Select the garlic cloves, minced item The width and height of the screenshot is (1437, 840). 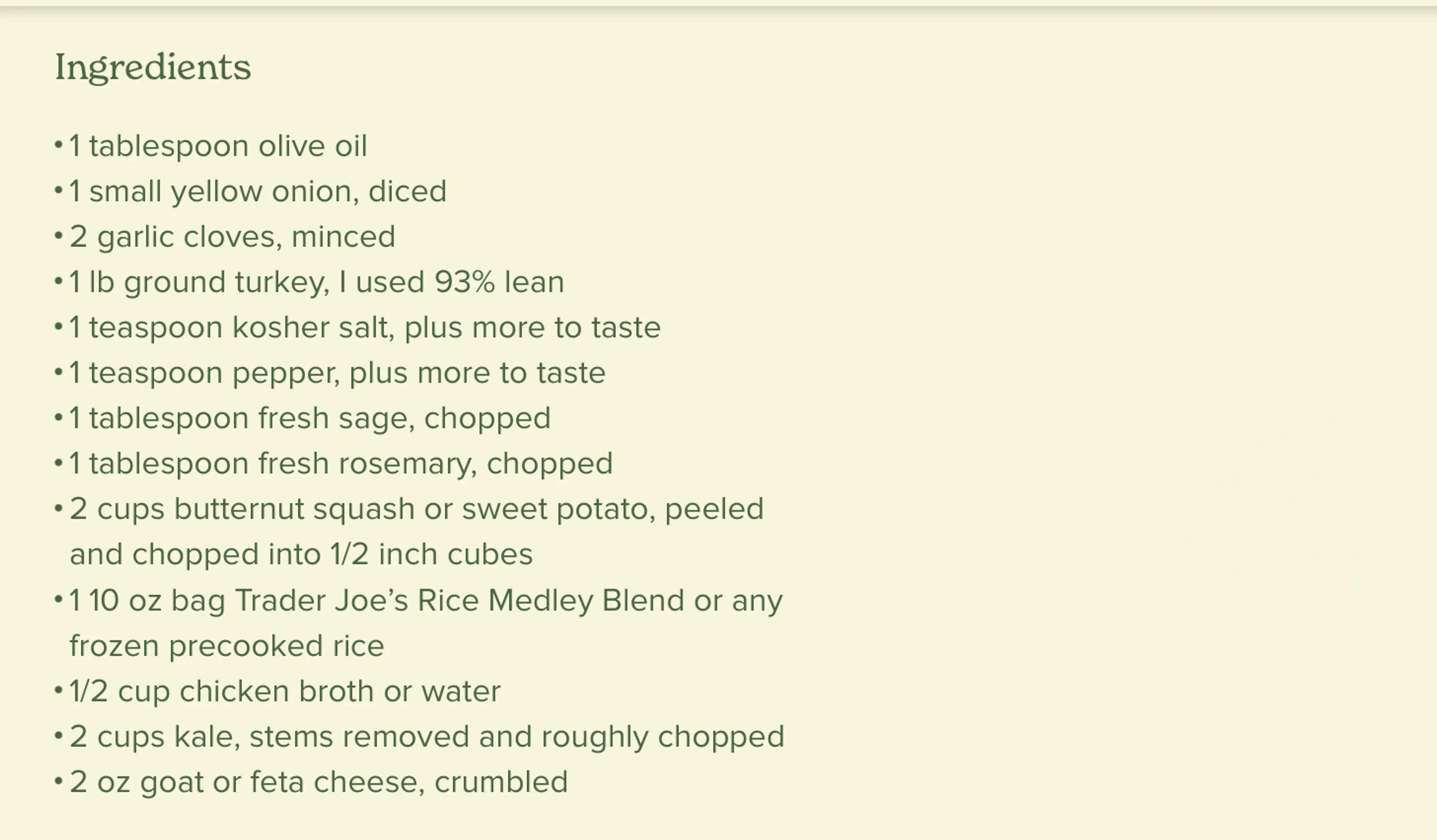click(x=232, y=237)
